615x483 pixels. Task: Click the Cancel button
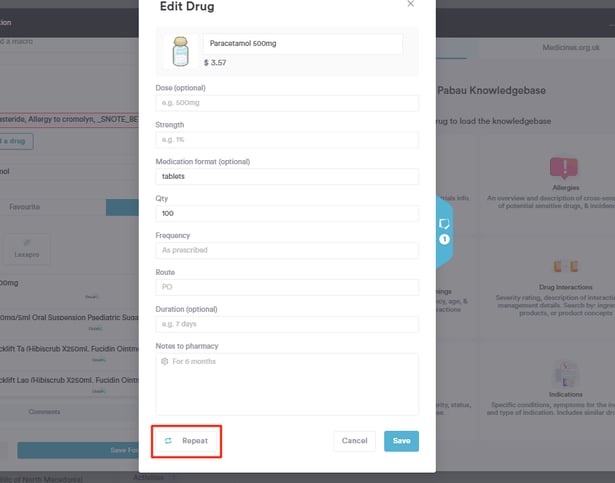[354, 441]
